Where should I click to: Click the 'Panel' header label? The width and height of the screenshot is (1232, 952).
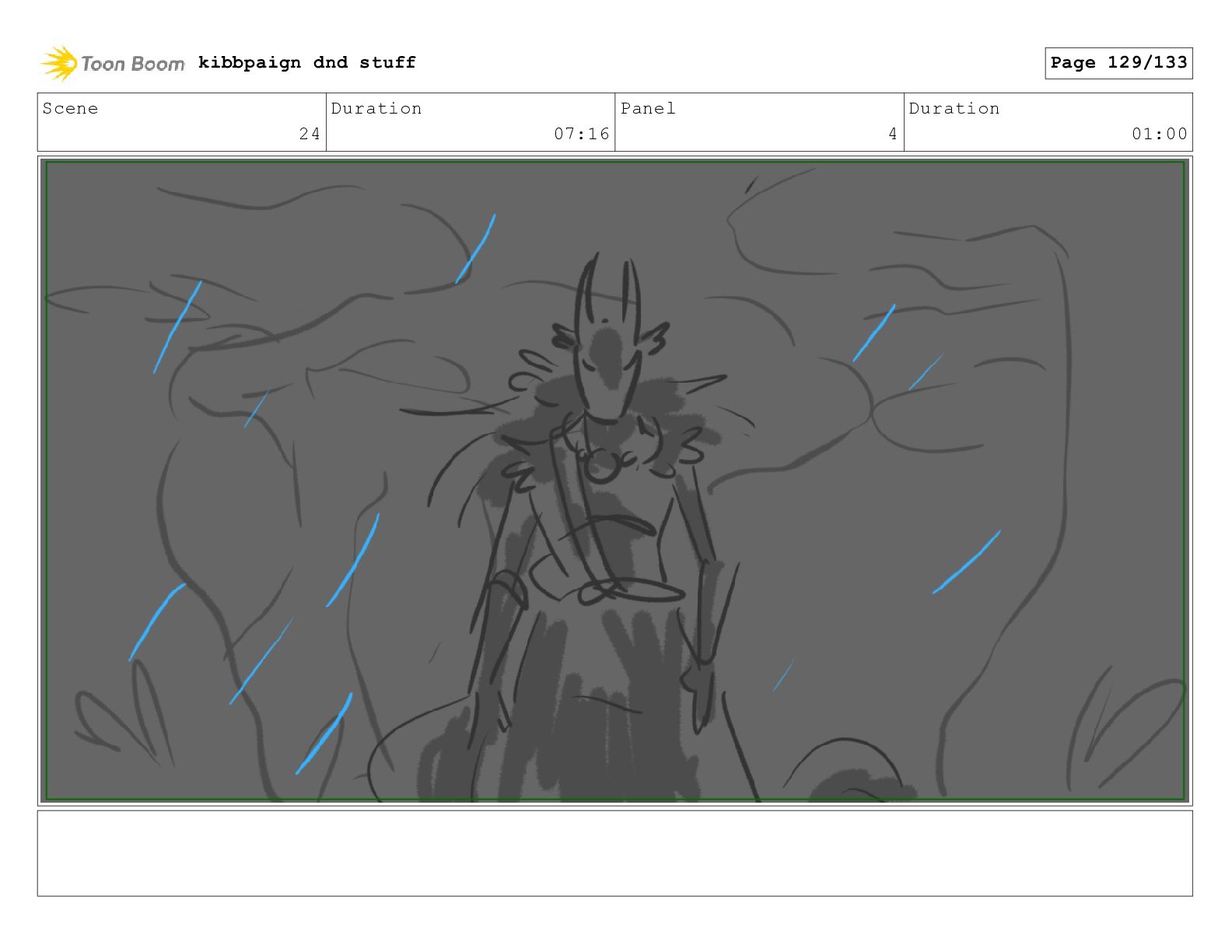click(648, 109)
